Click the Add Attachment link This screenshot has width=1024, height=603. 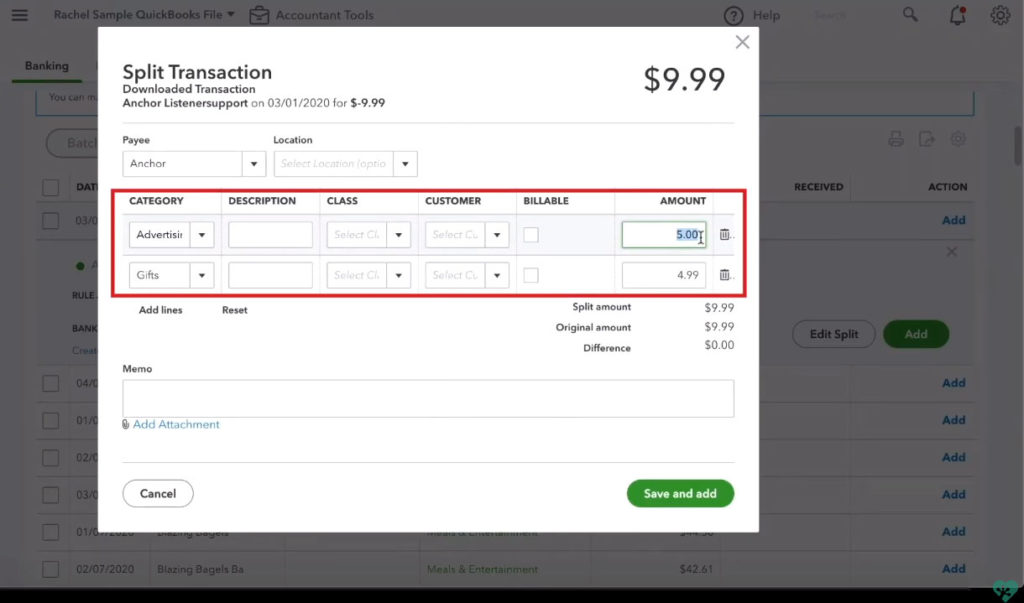pyautogui.click(x=176, y=424)
